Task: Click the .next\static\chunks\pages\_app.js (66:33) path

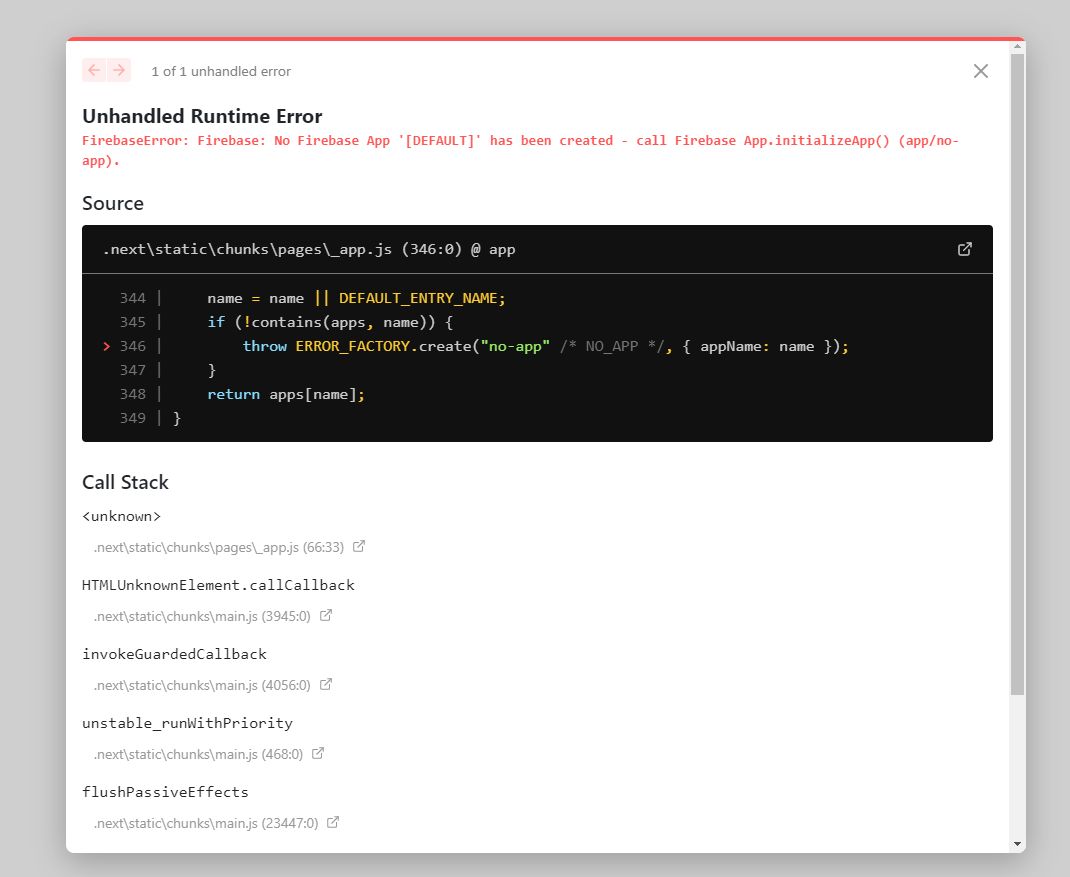Action: point(218,547)
